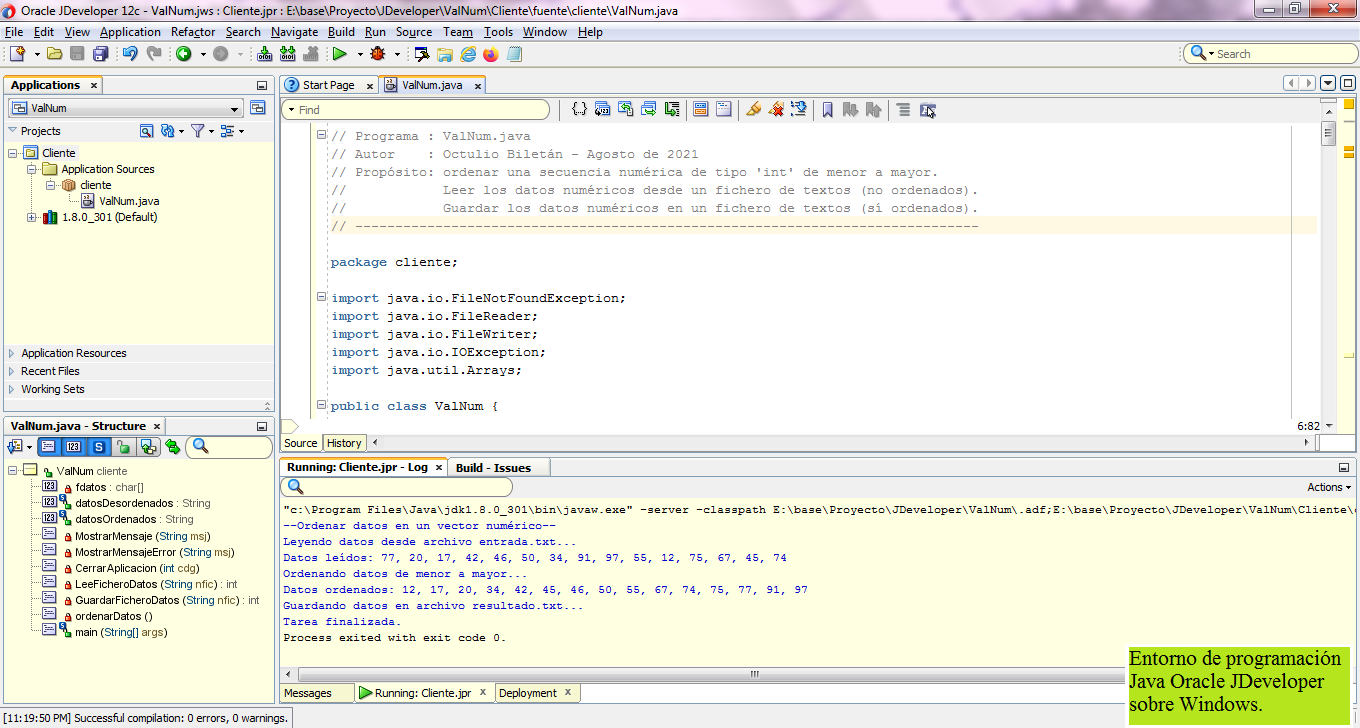Launch Firefox from the main toolbar
This screenshot has width=1360, height=728.
(x=490, y=54)
